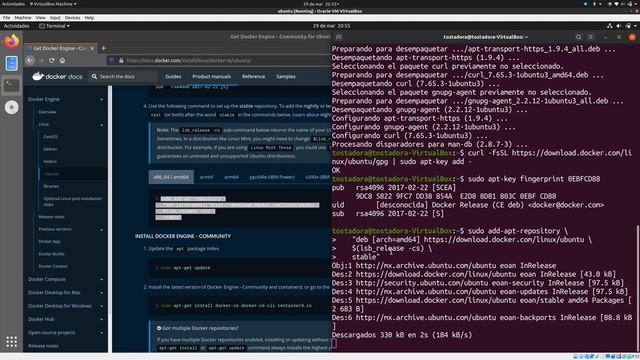Open VirtualBox File menu
Screen dimensions: 640x360
[7, 18]
